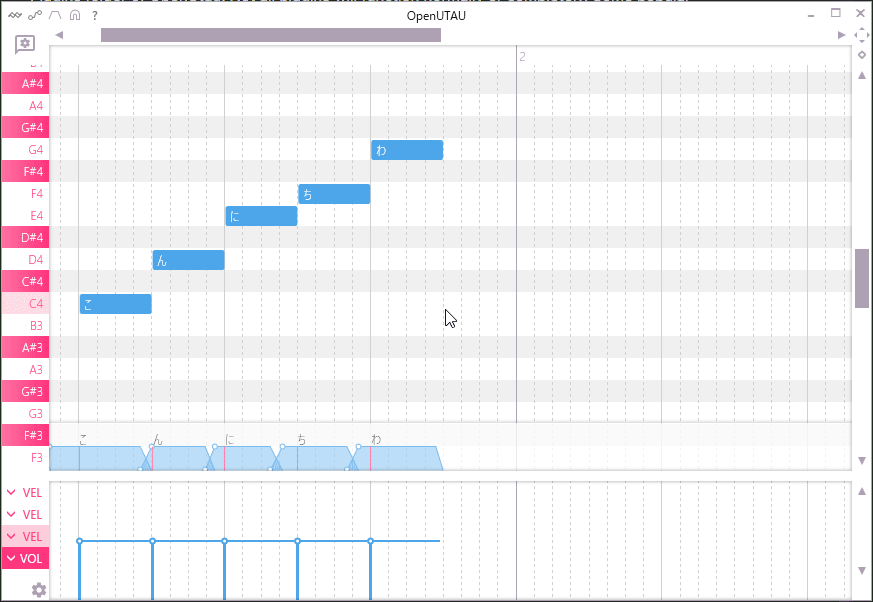Toggle pitch curve points icon
The image size is (873, 602).
coord(35,15)
